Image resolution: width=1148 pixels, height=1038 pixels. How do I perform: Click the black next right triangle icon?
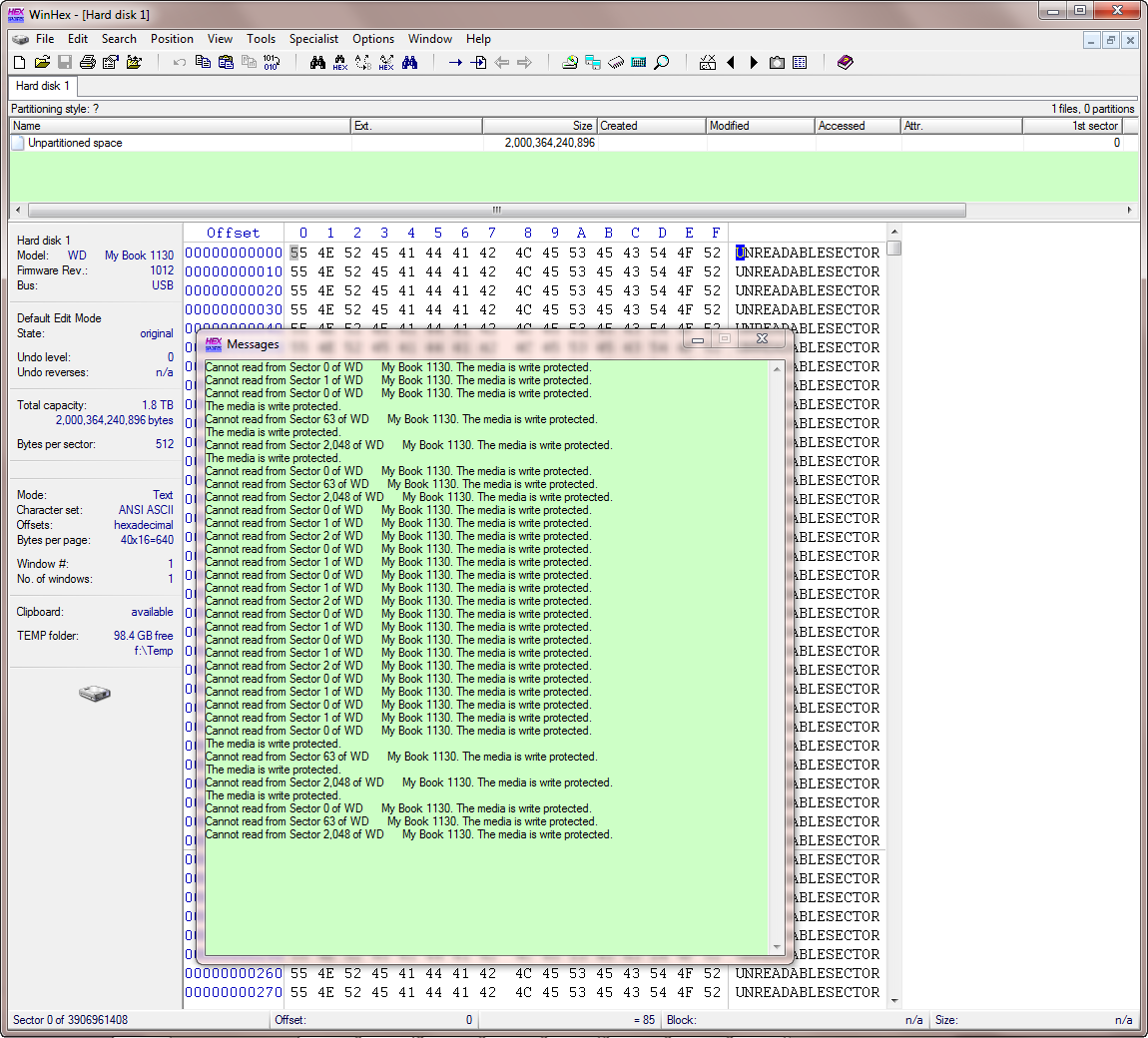click(x=754, y=63)
